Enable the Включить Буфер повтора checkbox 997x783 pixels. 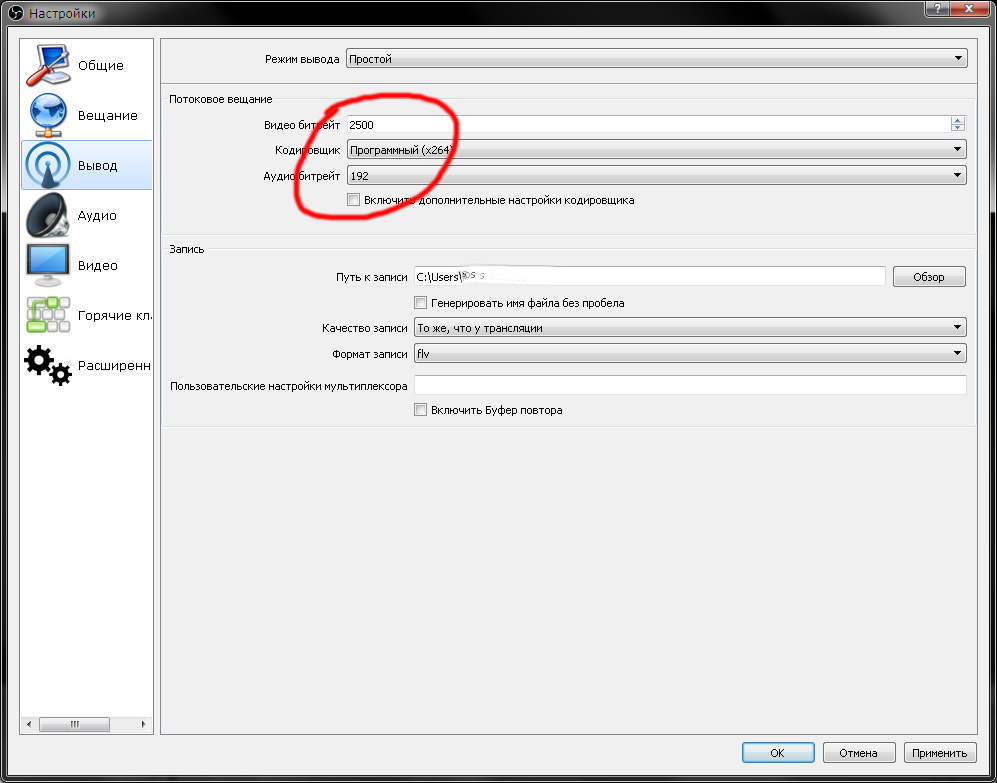pos(420,410)
